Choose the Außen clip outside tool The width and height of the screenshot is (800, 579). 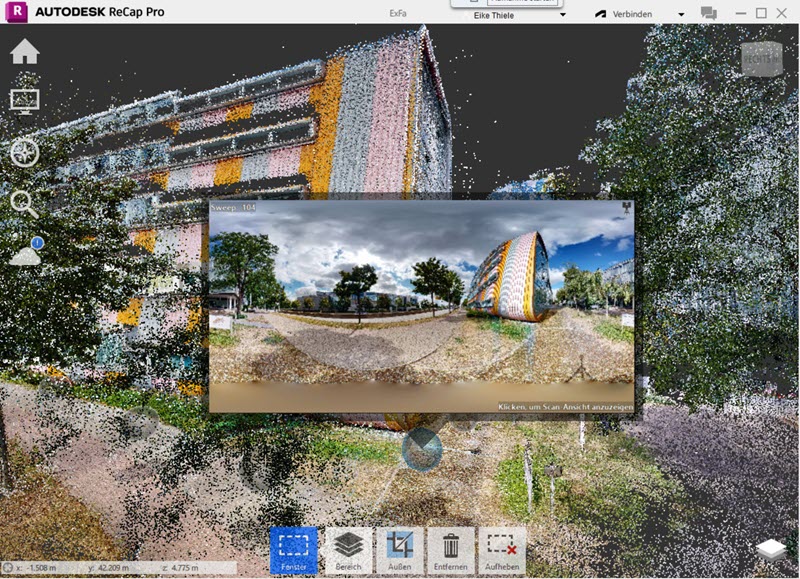tap(399, 550)
